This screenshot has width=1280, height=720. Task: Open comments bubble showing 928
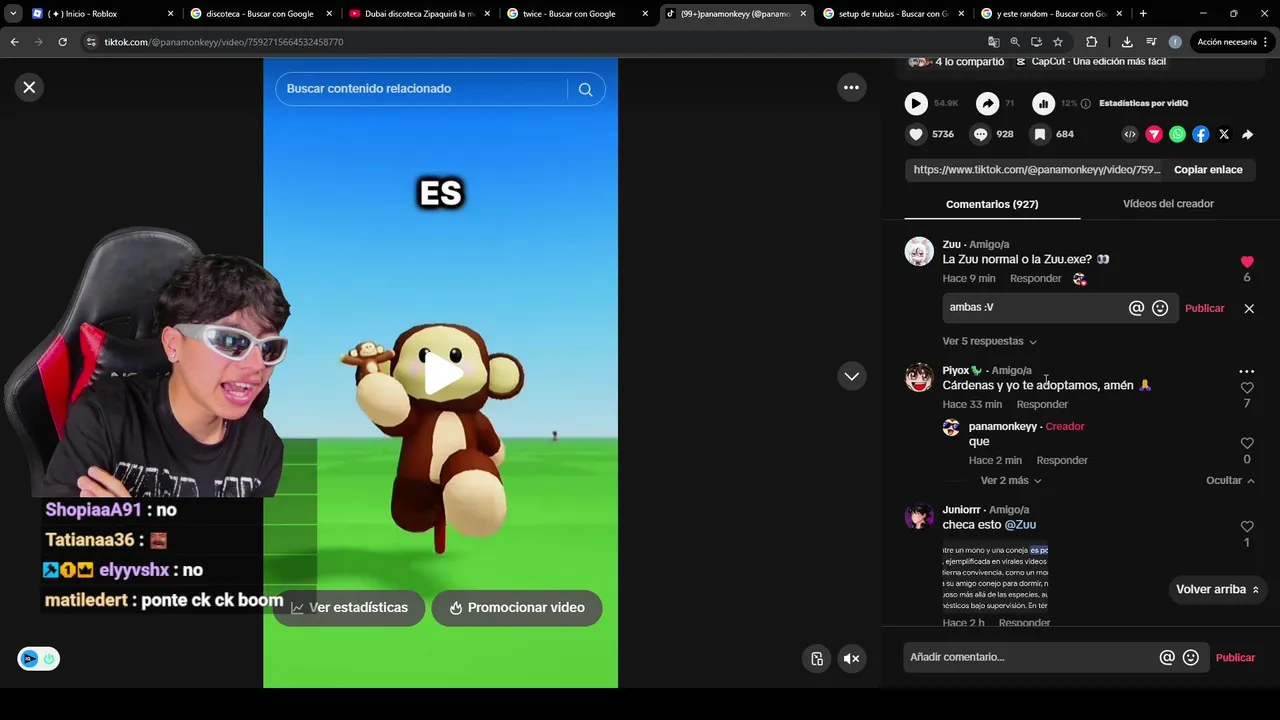click(981, 134)
